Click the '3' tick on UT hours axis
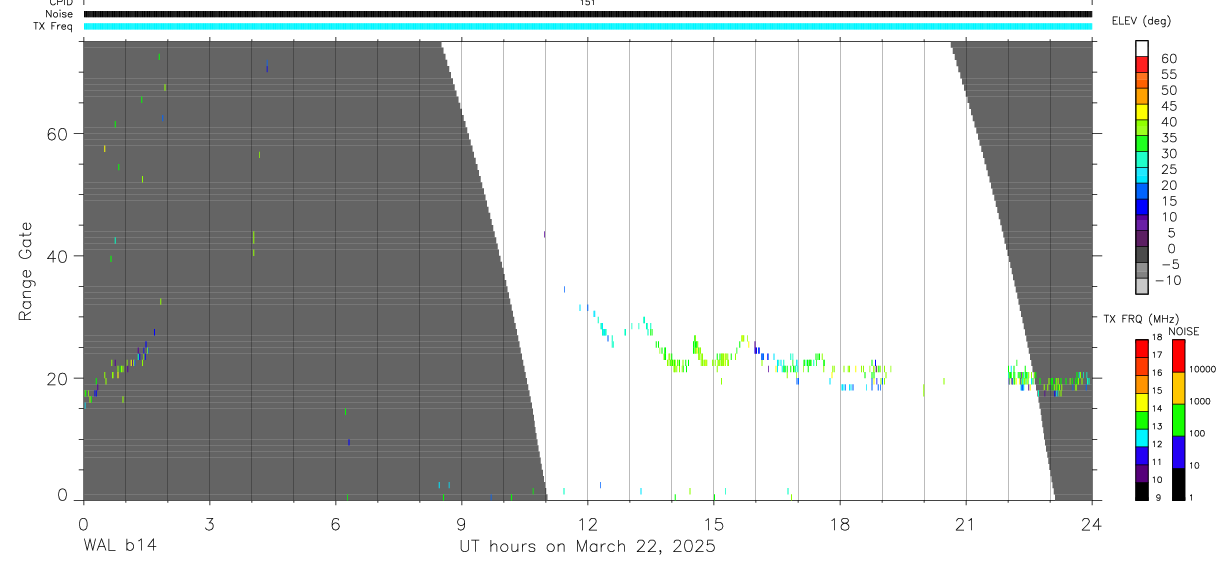Screen dimensions: 1228x567 (209, 523)
